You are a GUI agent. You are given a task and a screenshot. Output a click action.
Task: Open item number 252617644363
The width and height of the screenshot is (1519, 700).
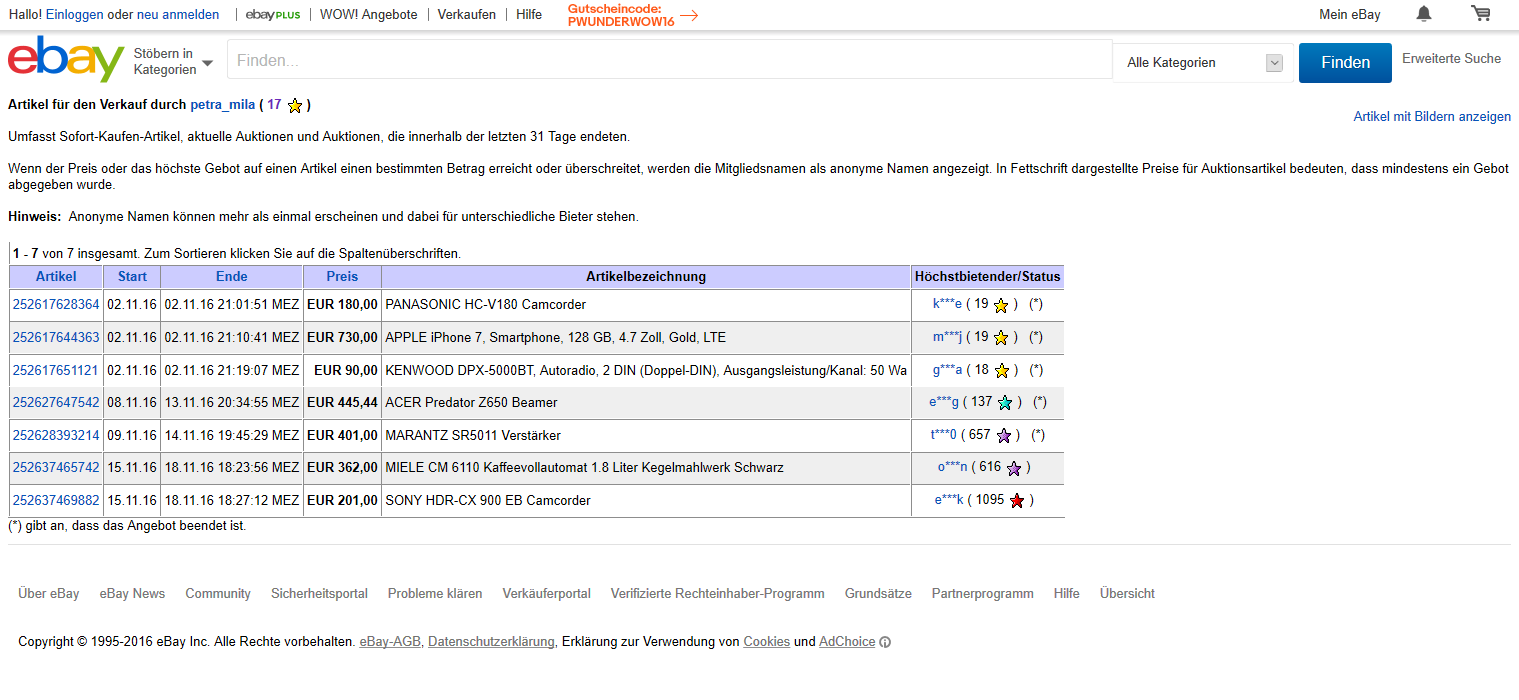pos(56,337)
